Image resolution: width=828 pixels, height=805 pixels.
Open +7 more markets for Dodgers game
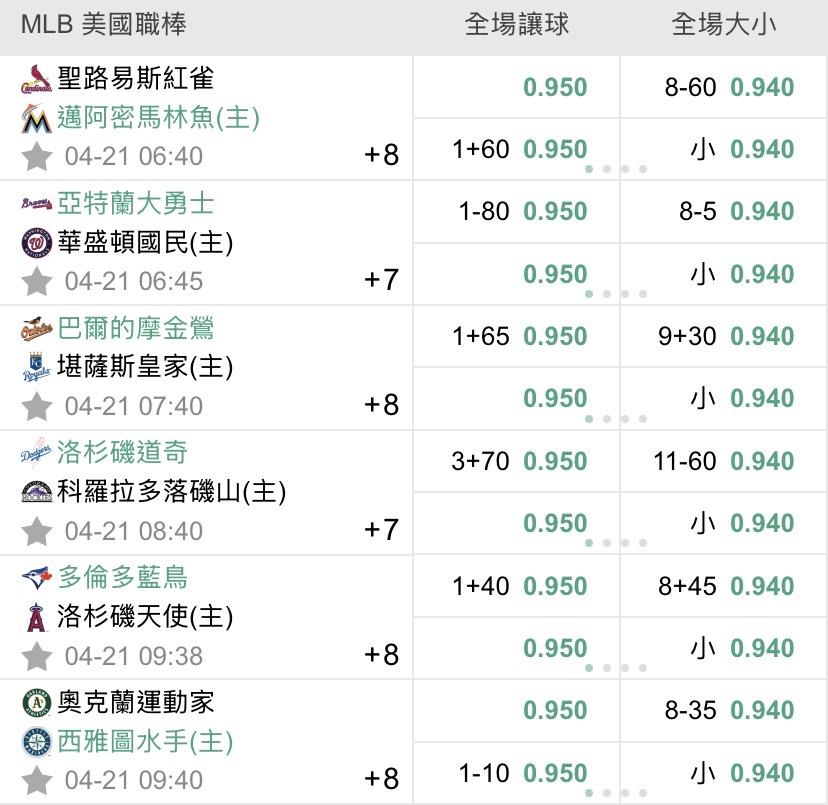click(x=381, y=529)
